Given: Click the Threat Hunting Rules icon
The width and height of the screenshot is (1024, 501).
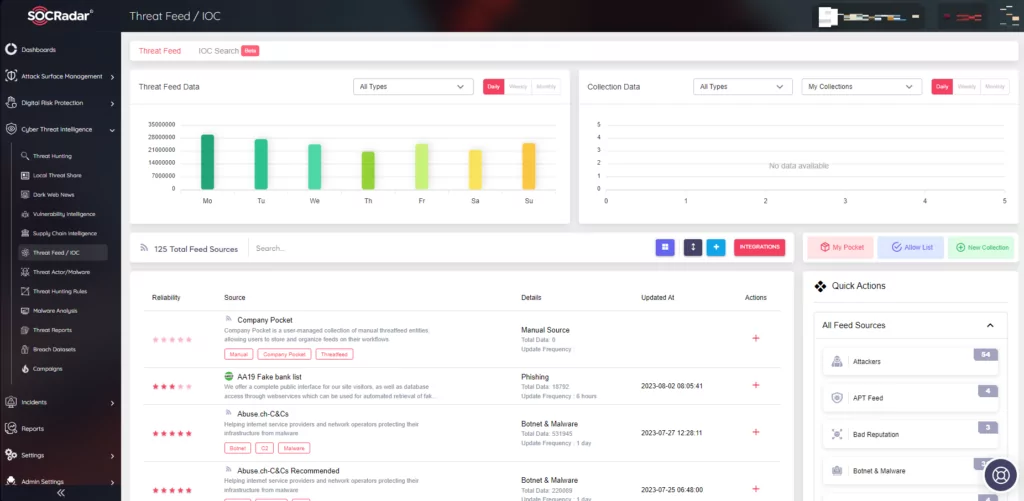Looking at the screenshot, I should [x=25, y=291].
